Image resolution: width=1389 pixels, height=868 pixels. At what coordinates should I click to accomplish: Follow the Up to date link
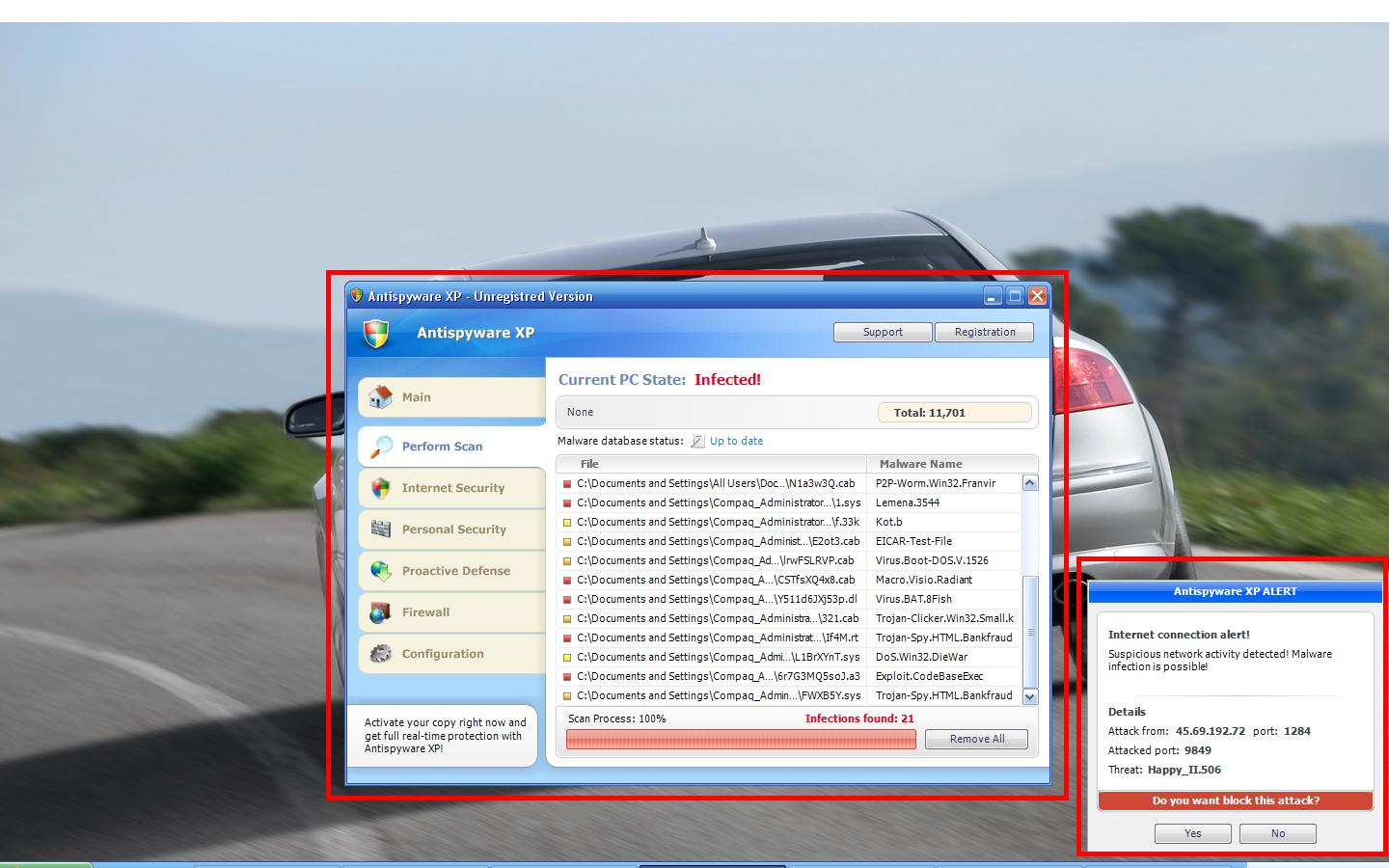pos(736,441)
